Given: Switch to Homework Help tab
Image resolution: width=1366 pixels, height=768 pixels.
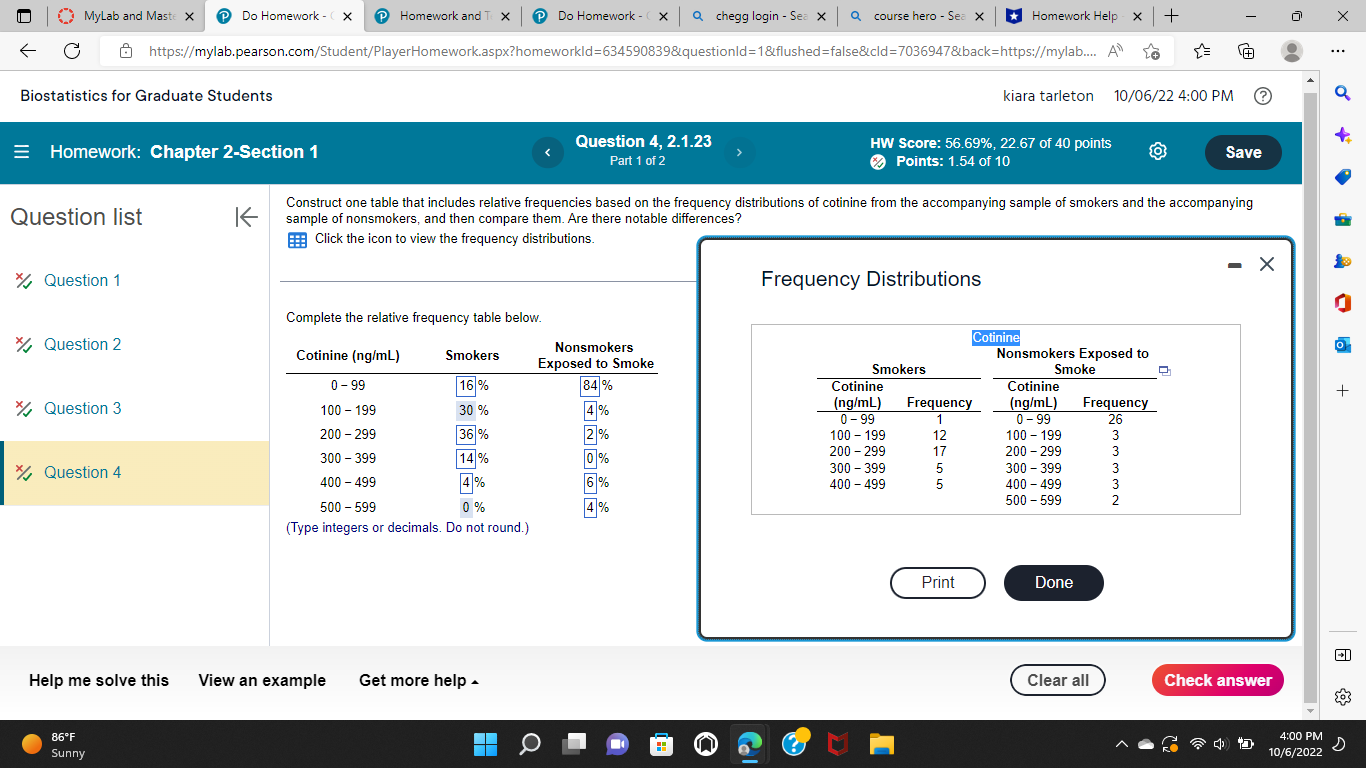Looking at the screenshot, I should pyautogui.click(x=1073, y=16).
